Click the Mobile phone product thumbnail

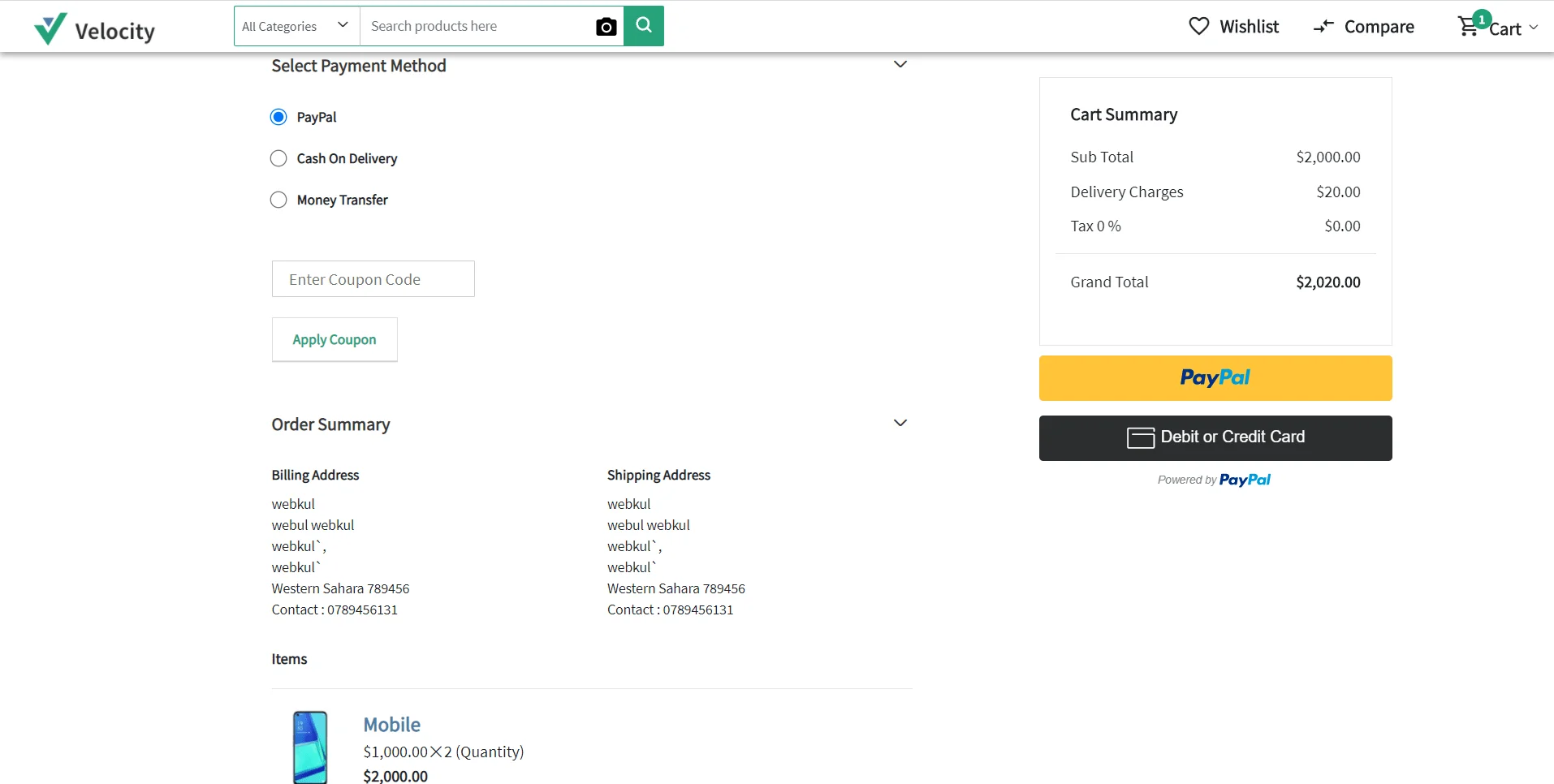(x=310, y=747)
